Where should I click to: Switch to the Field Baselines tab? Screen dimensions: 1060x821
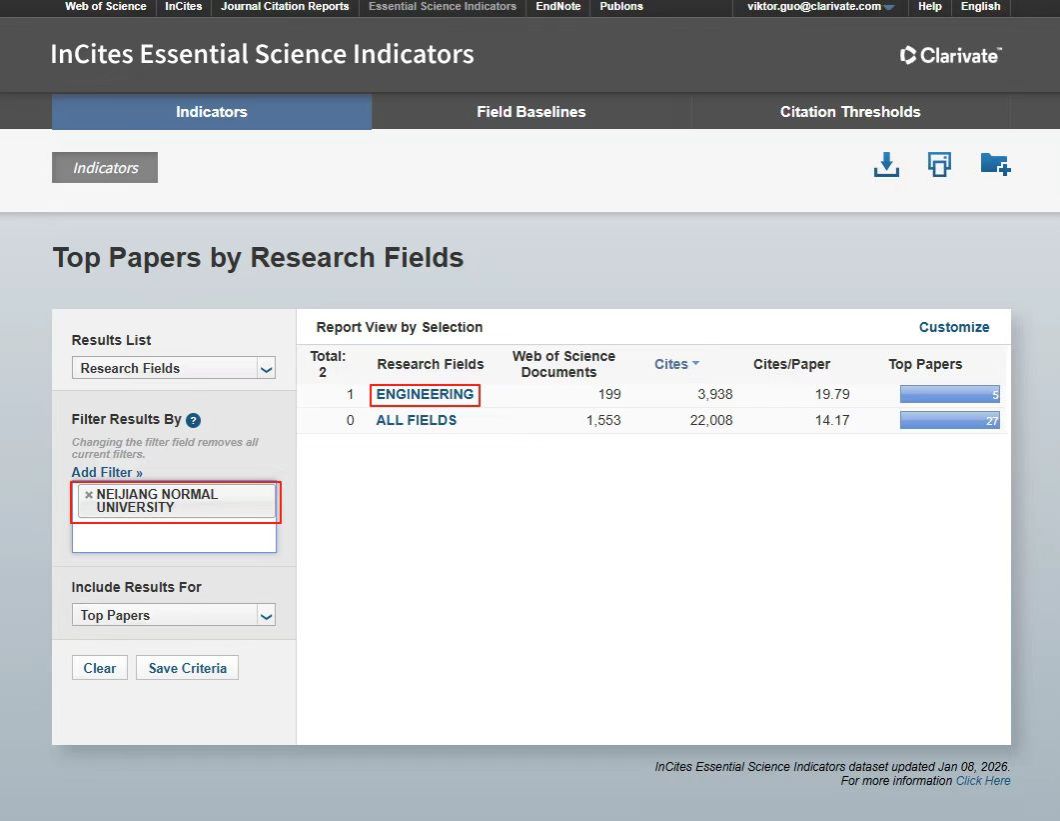tap(531, 112)
